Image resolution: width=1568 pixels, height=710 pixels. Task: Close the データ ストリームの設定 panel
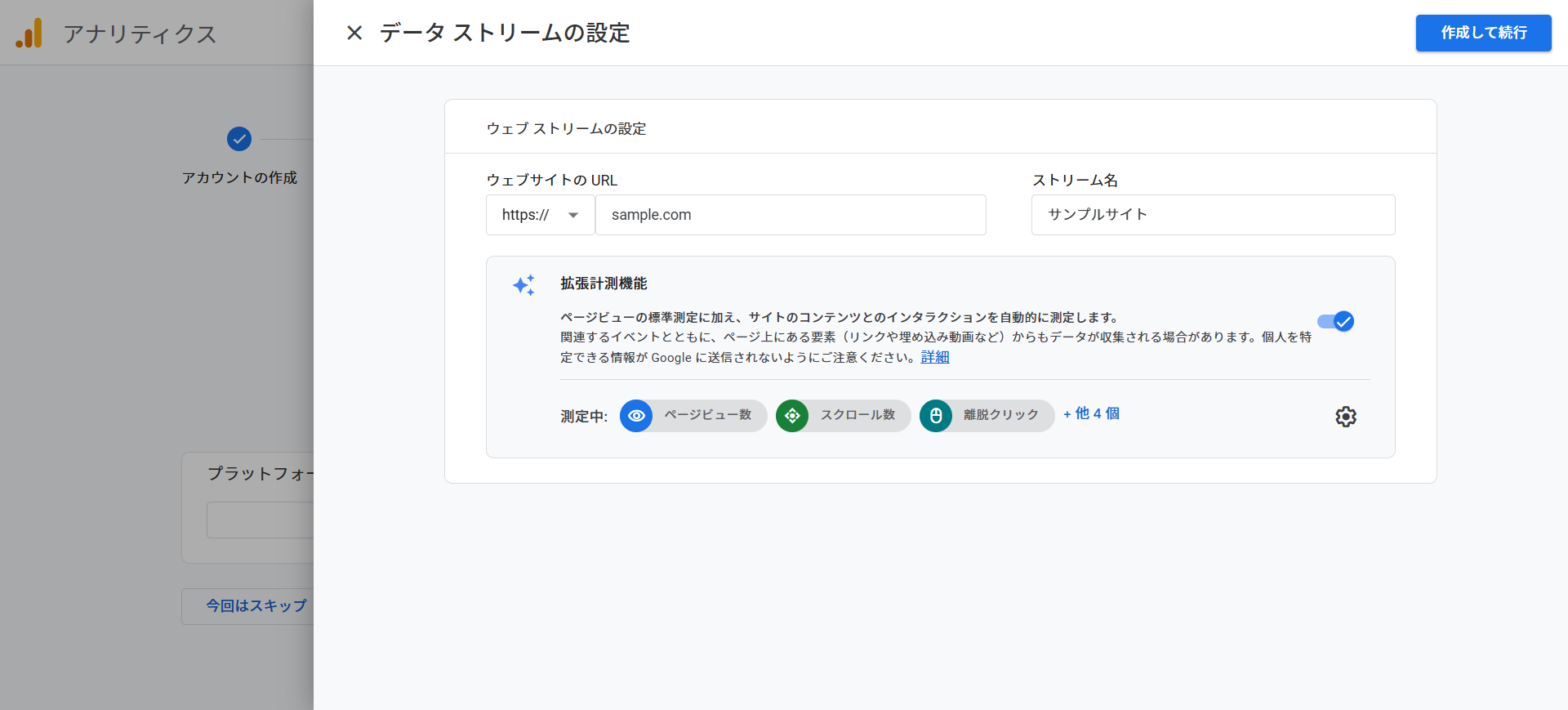pos(354,33)
